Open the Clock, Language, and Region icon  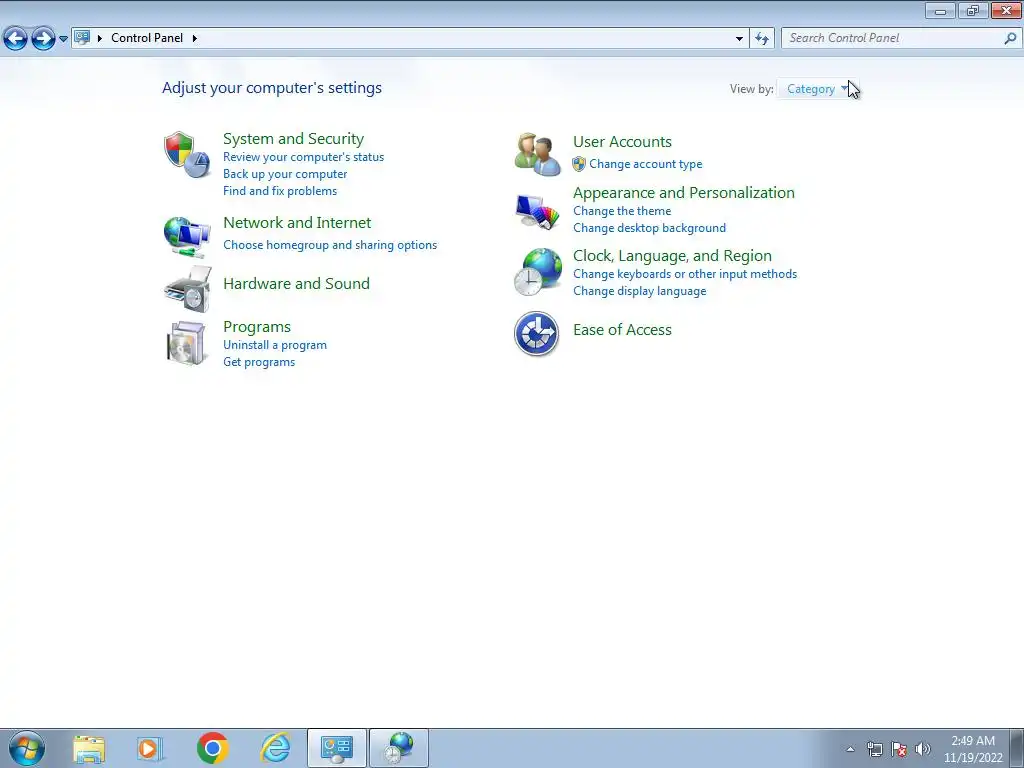(537, 272)
